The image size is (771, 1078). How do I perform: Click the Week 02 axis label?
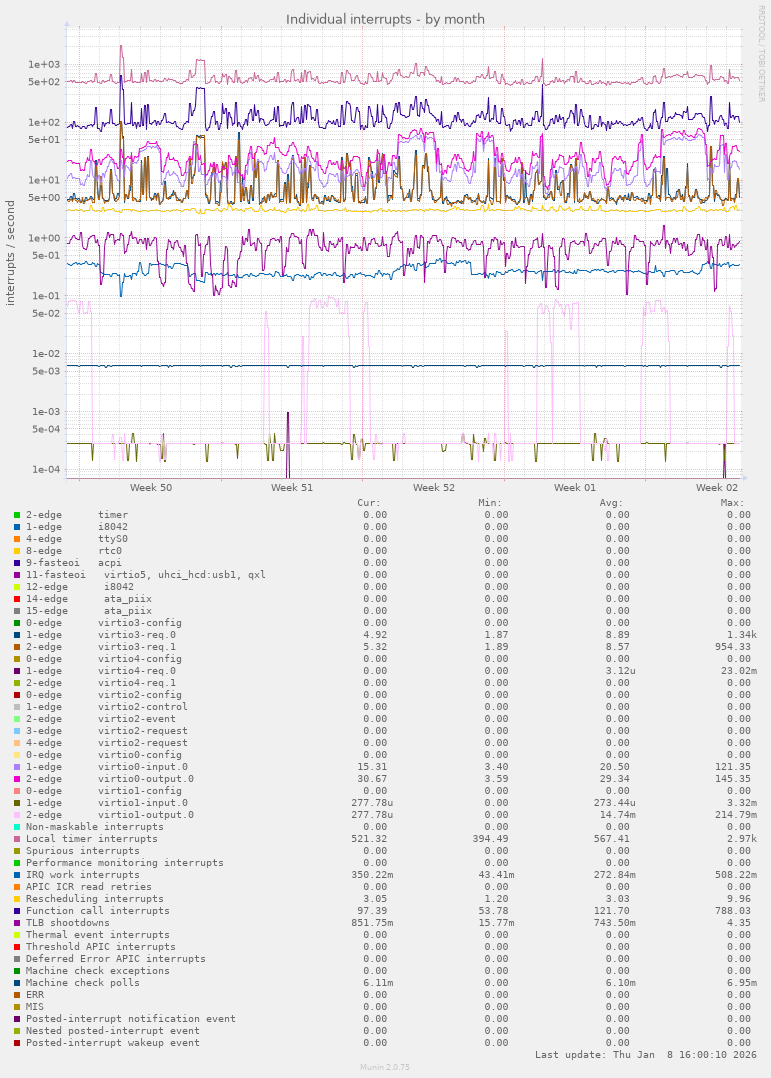(717, 488)
